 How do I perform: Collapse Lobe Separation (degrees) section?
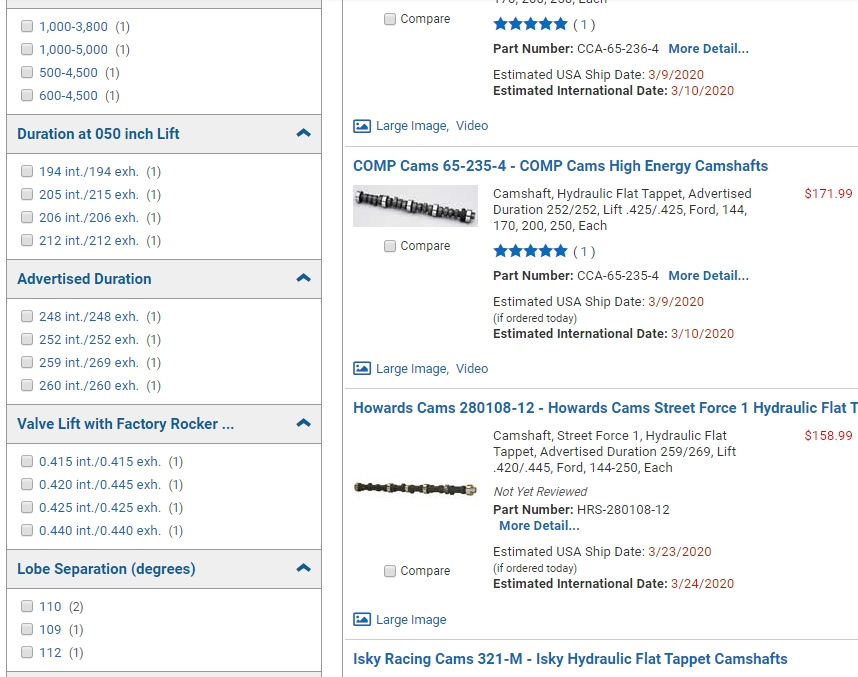(304, 568)
